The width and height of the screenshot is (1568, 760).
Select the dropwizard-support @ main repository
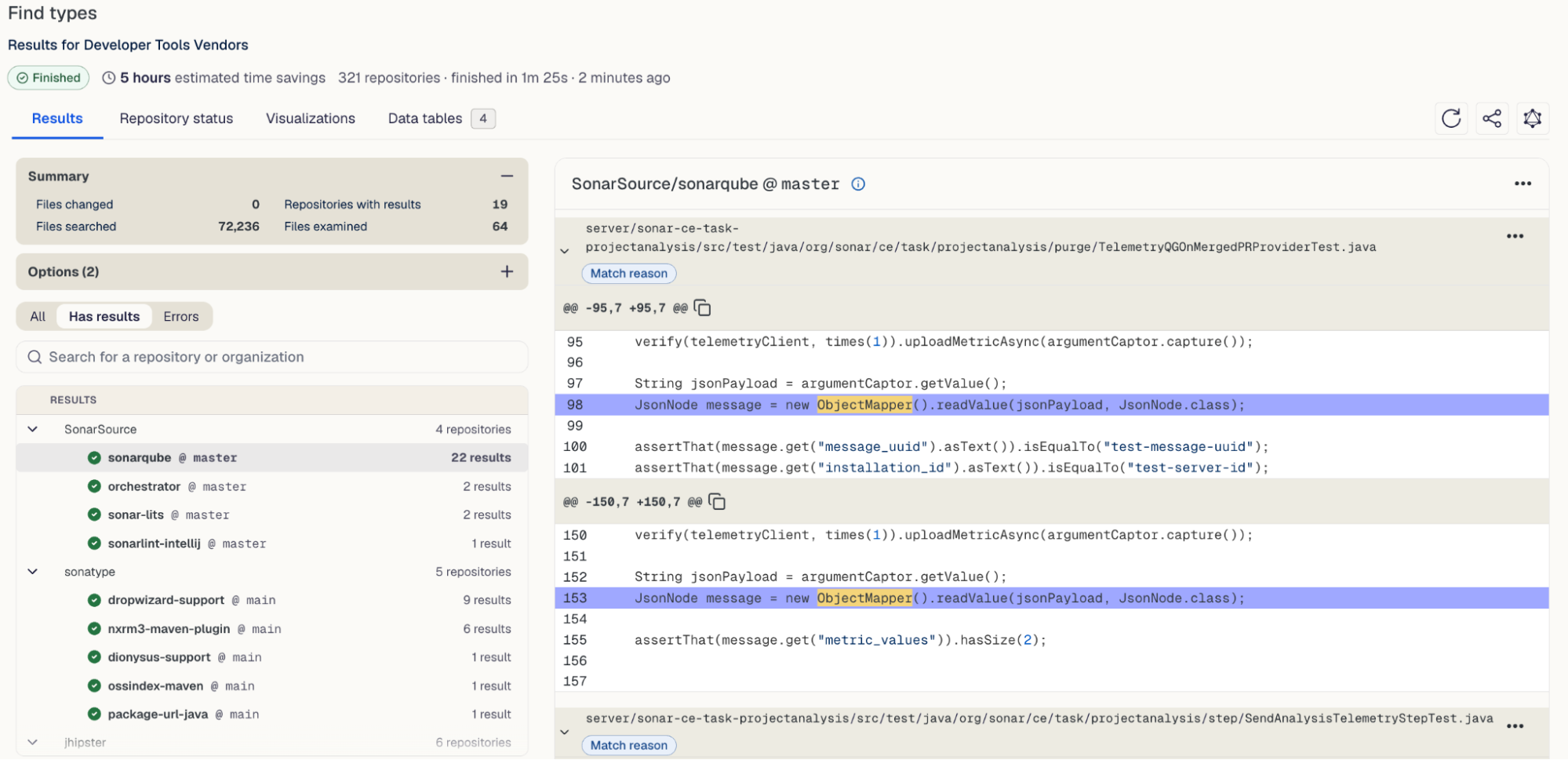coord(272,600)
